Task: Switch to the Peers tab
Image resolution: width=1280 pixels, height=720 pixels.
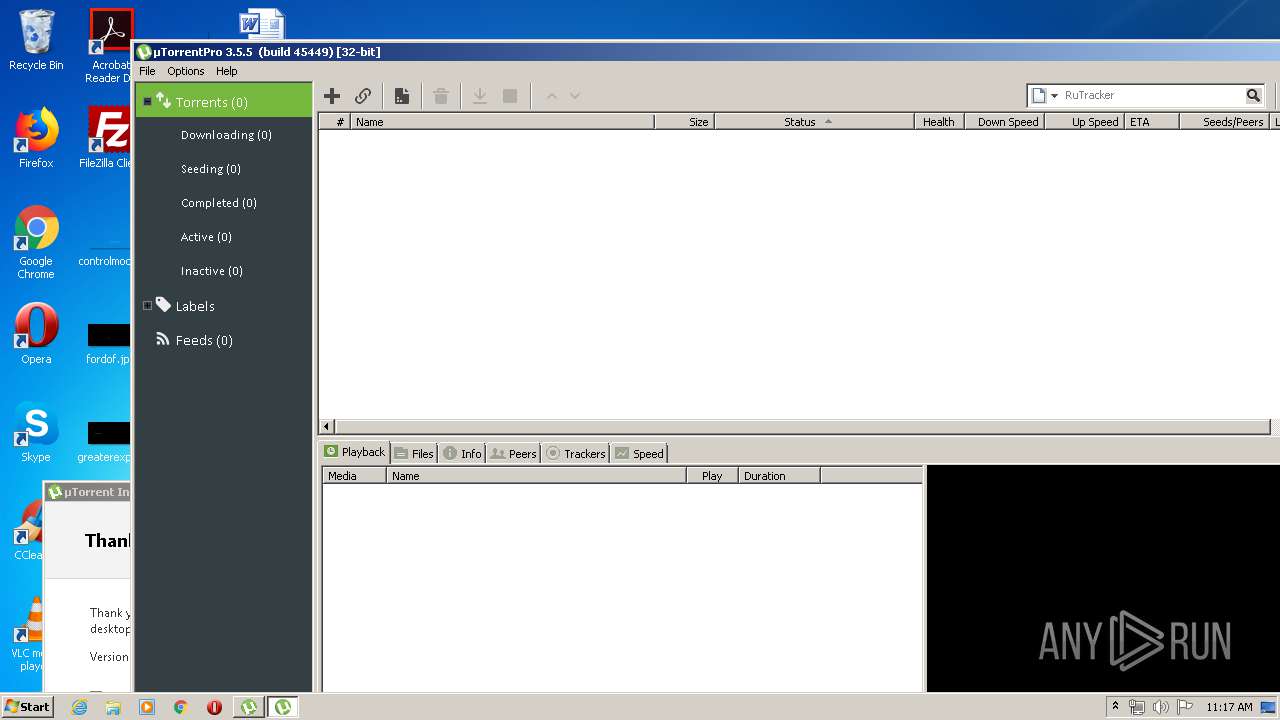Action: pos(513,454)
